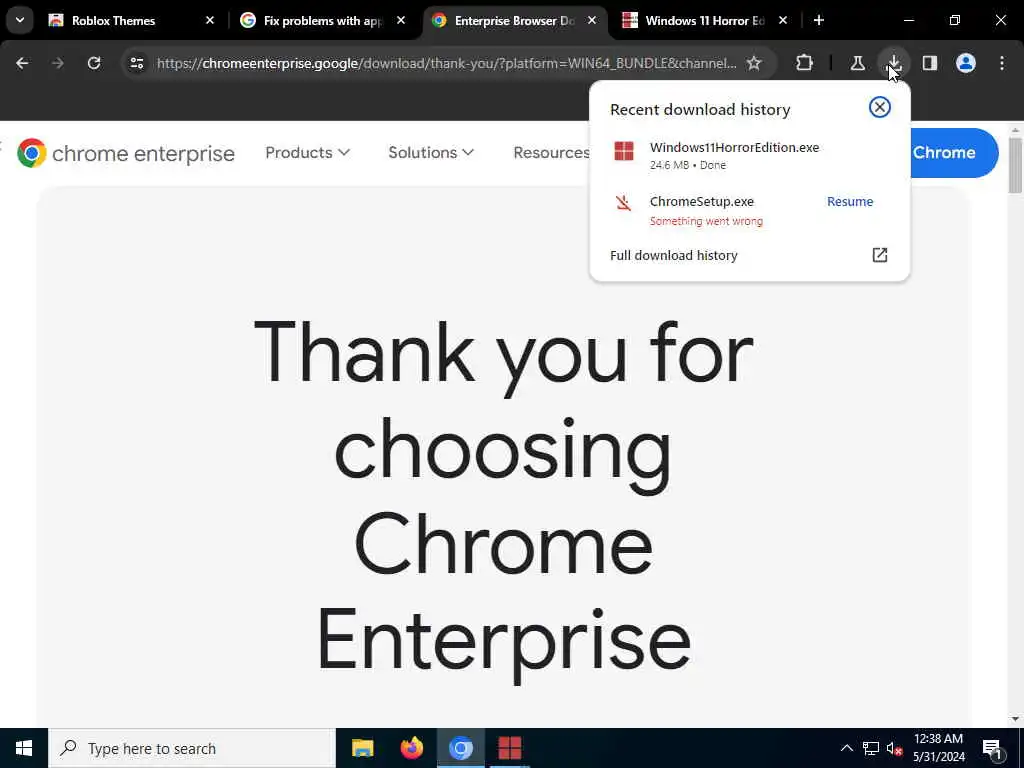Click the Chrome taskbar icon

[460, 748]
